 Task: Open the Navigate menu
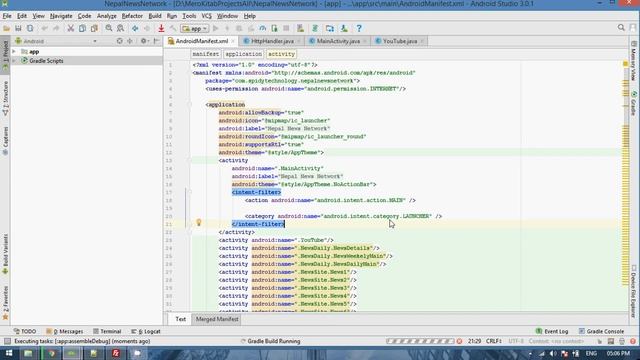coord(61,16)
